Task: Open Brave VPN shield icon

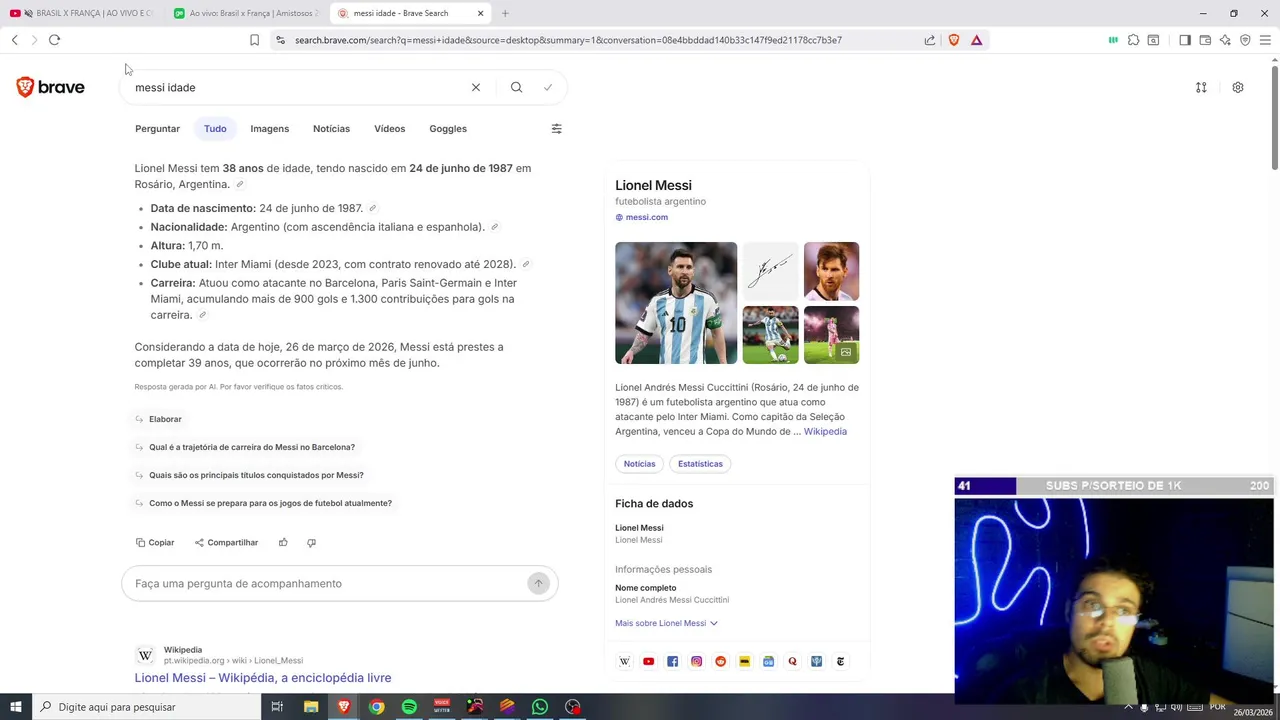Action: 1245,40
